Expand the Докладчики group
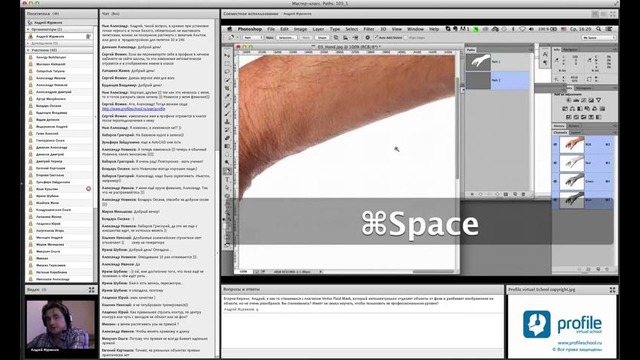 coord(28,43)
